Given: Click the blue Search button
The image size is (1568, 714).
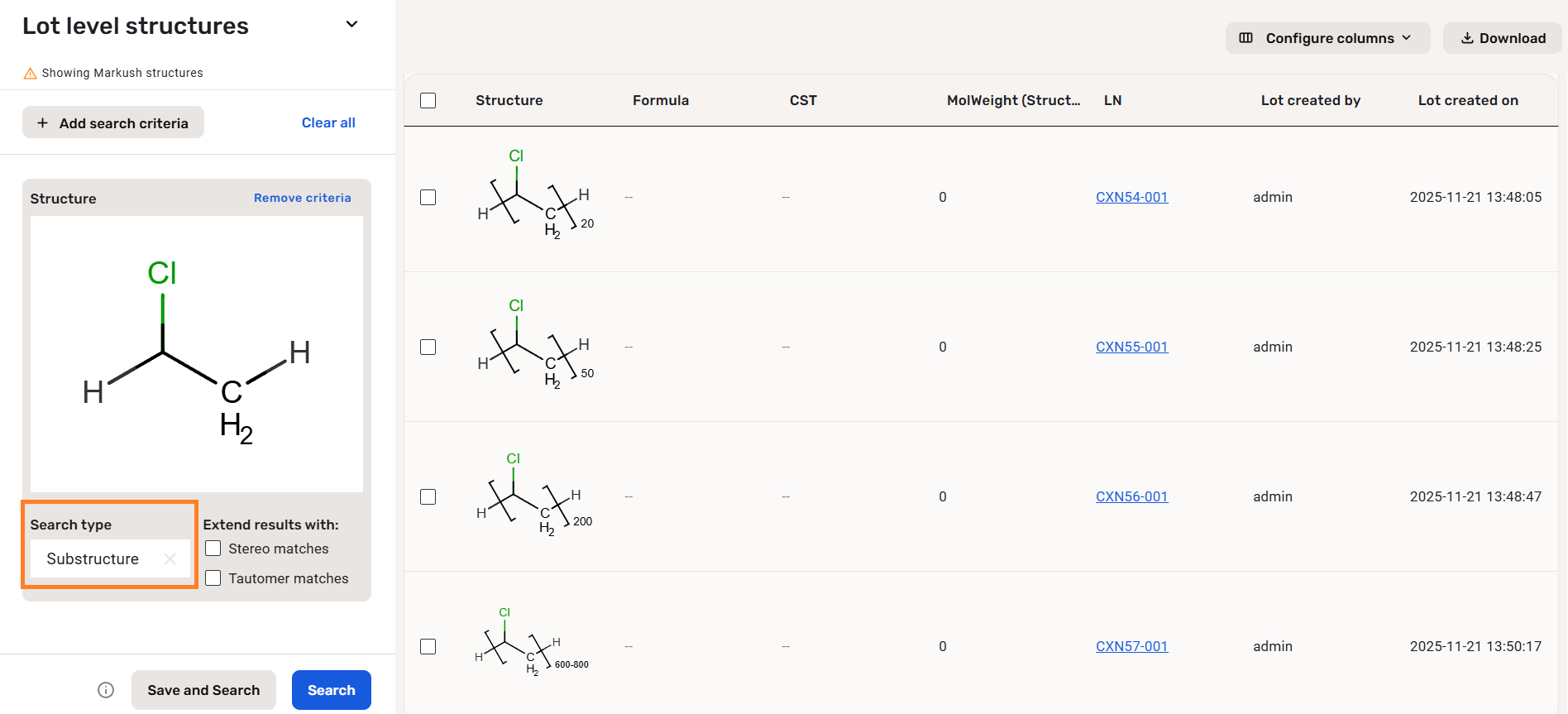Looking at the screenshot, I should (331, 690).
